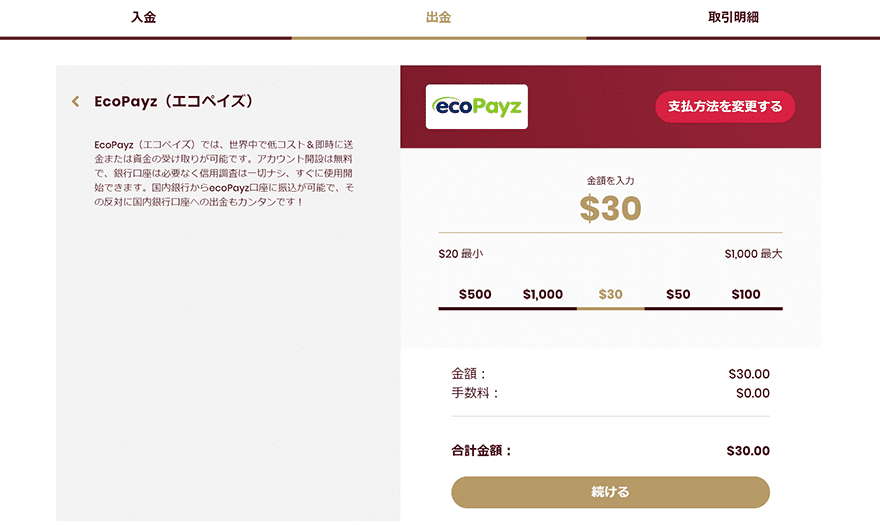Click the 合計金額 total $30.00 value
Screen dimensions: 880x527
(748, 451)
